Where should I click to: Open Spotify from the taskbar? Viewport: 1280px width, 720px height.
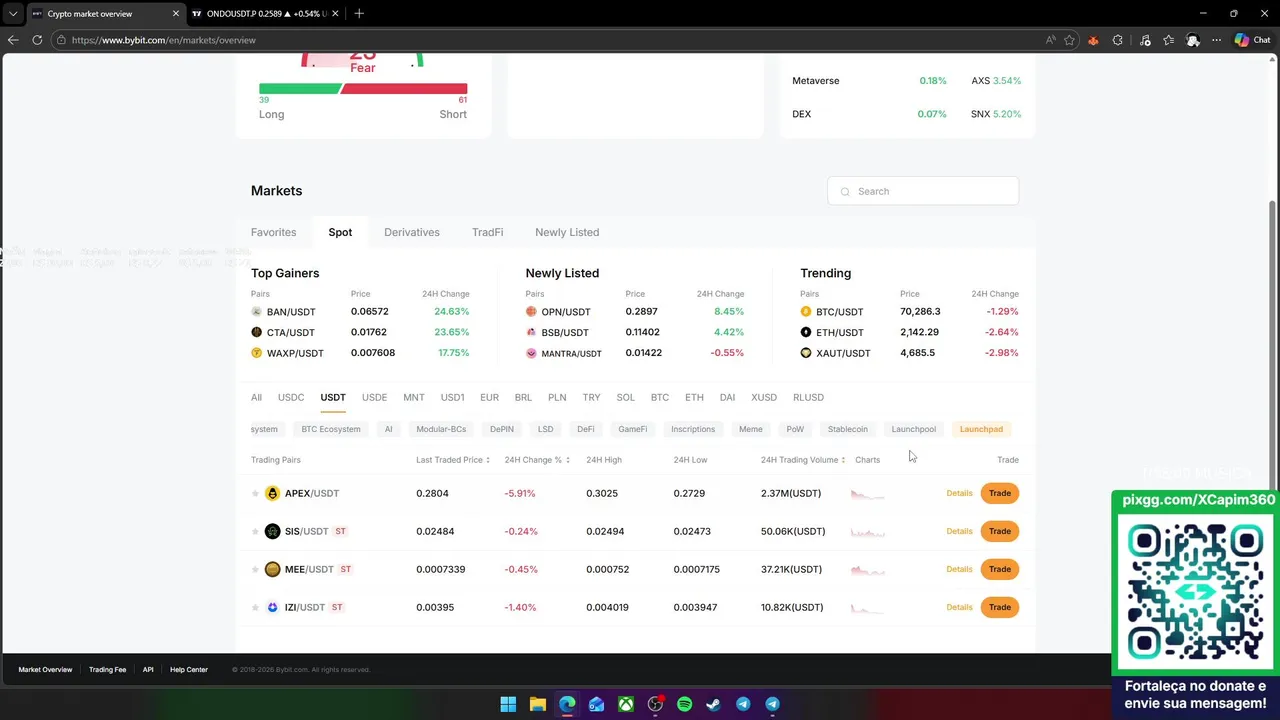coord(684,704)
